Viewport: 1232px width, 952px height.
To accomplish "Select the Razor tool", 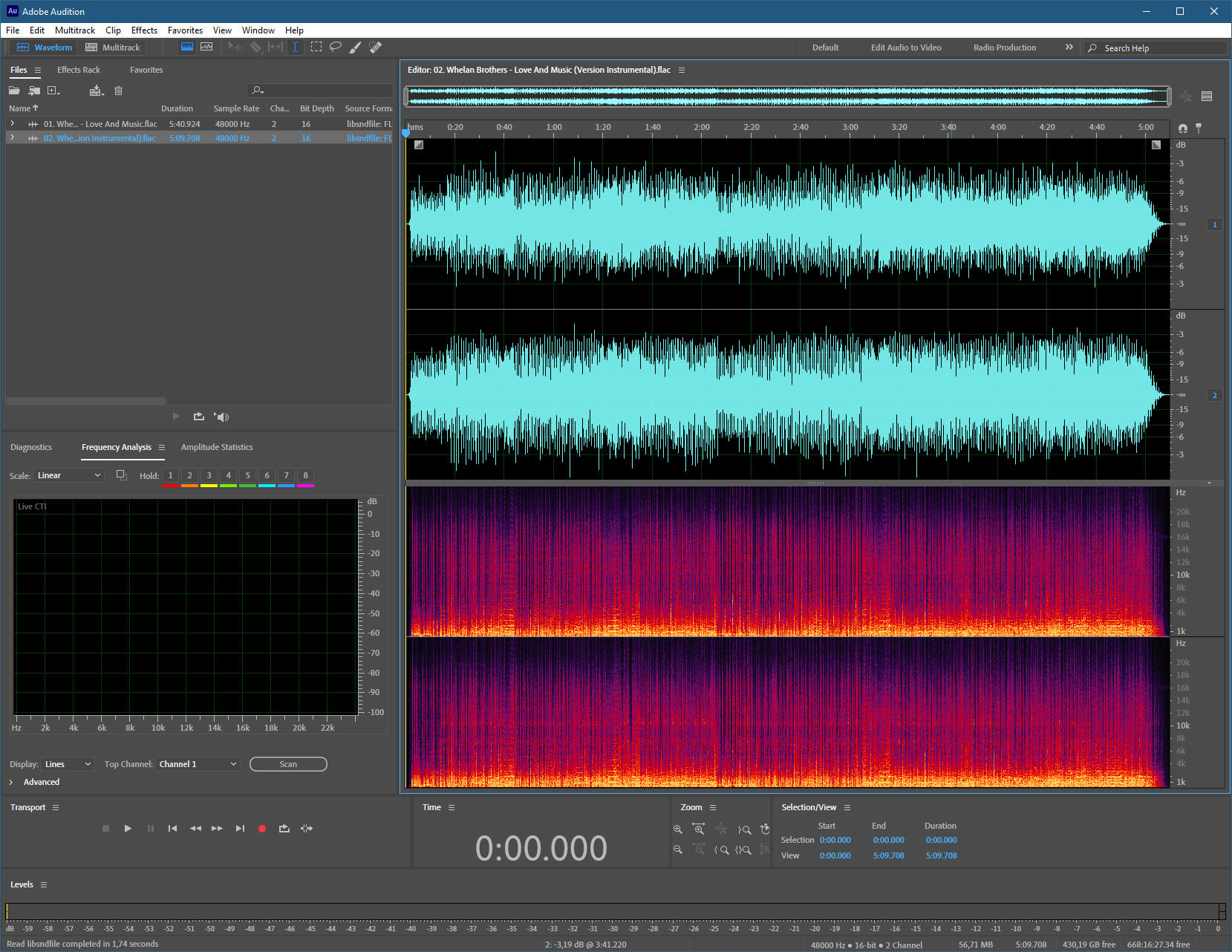I will [255, 47].
